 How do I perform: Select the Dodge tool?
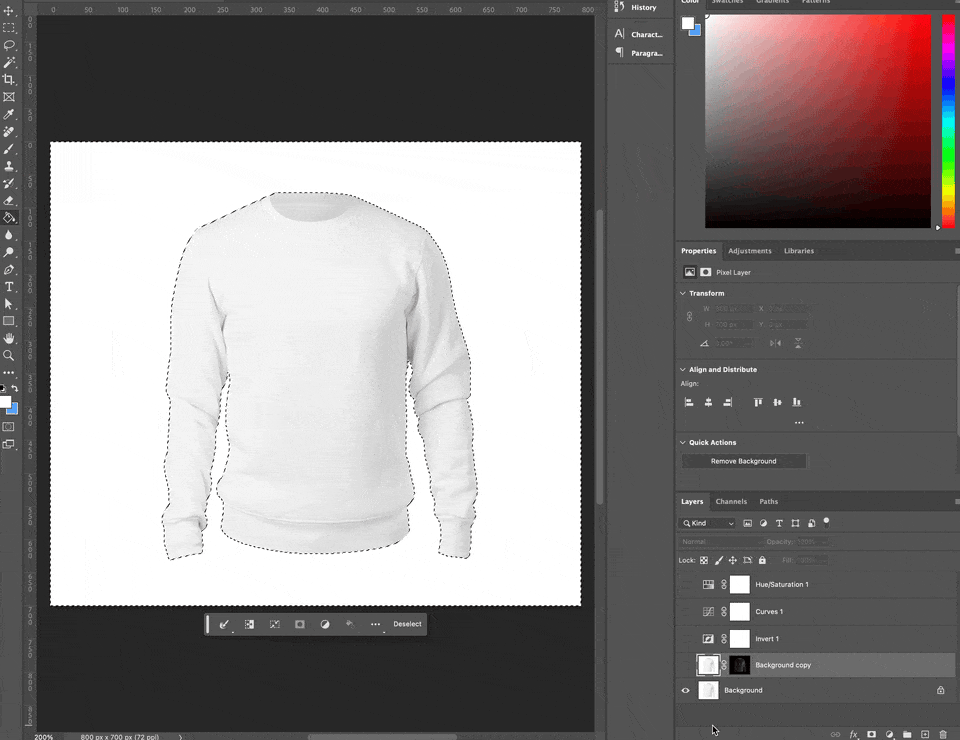pyautogui.click(x=9, y=252)
